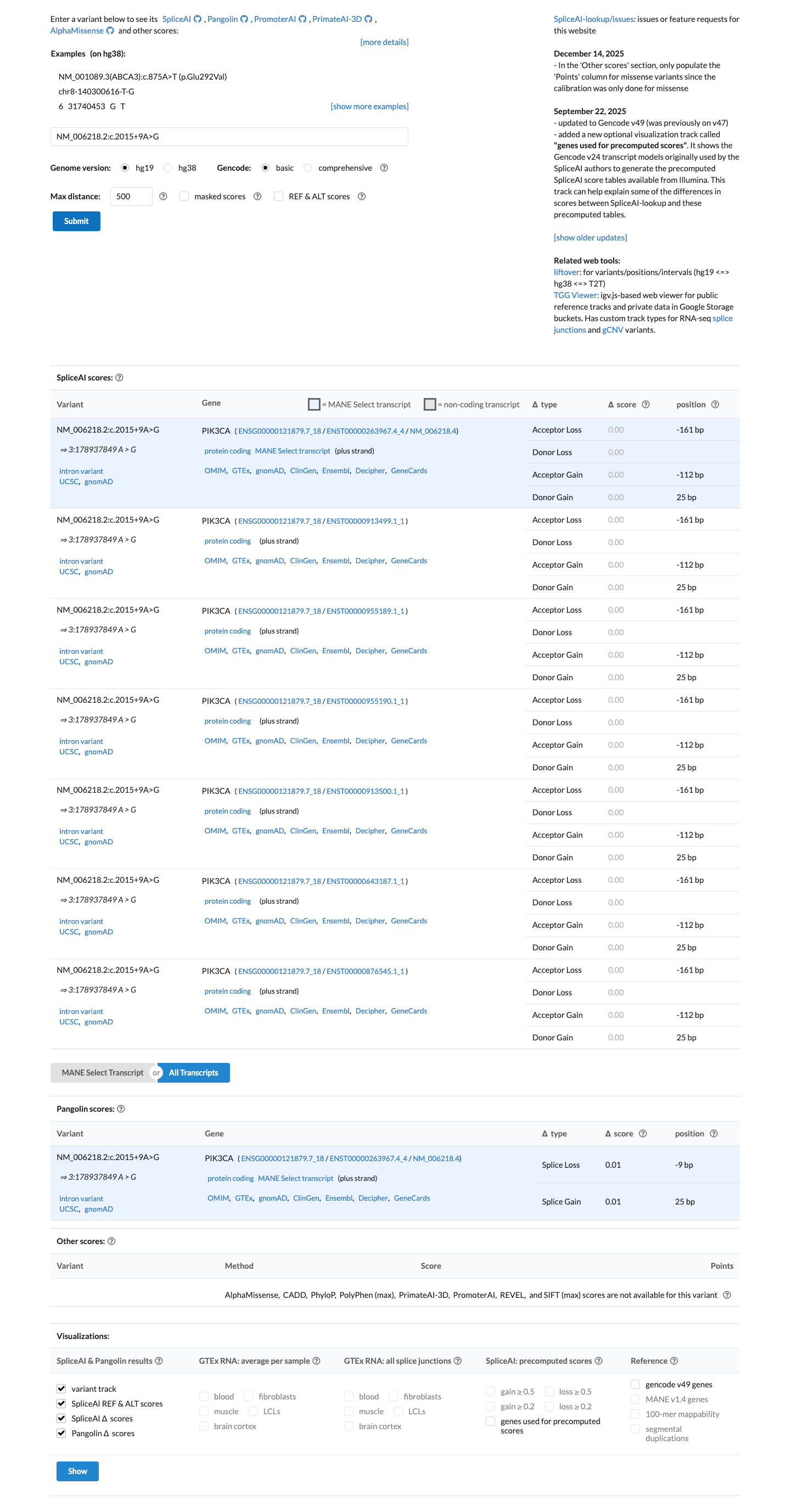Image resolution: width=798 pixels, height=1512 pixels.
Task: Open SpliceAI-lookup/issues link
Action: click(x=594, y=19)
